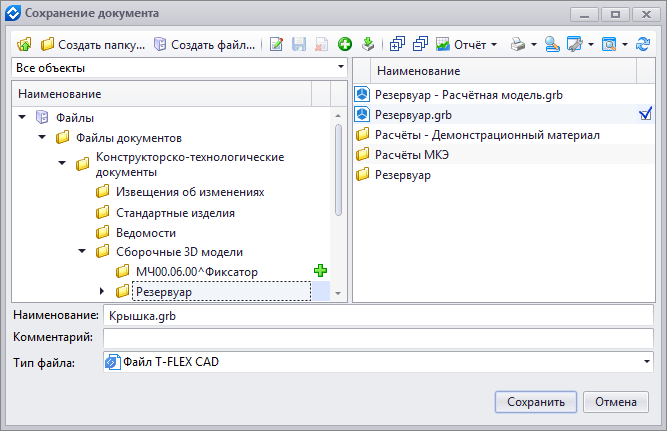The height and width of the screenshot is (431, 667).
Task: Click the Наименование field with Крышка.grb
Action: 378,316
